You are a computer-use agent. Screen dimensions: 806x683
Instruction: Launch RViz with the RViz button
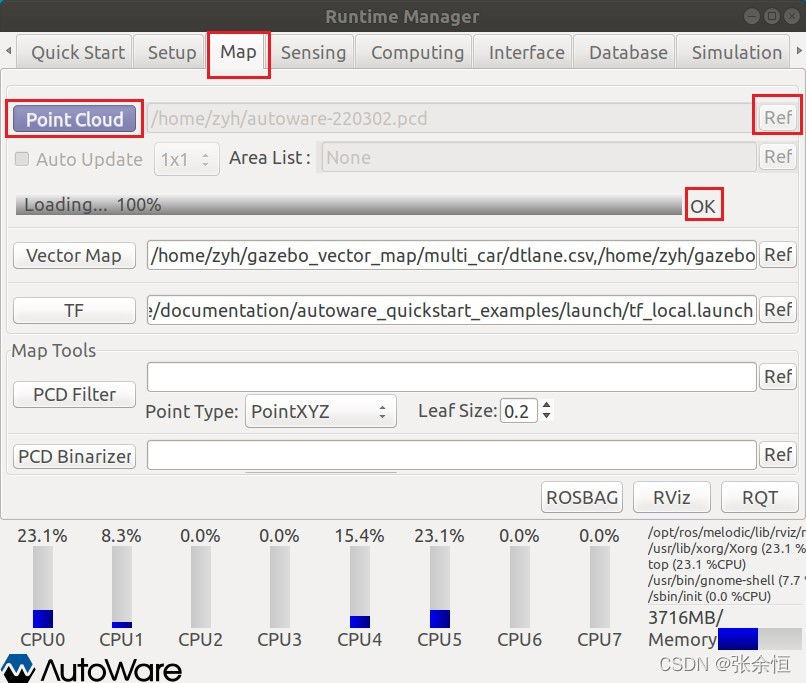tap(671, 497)
